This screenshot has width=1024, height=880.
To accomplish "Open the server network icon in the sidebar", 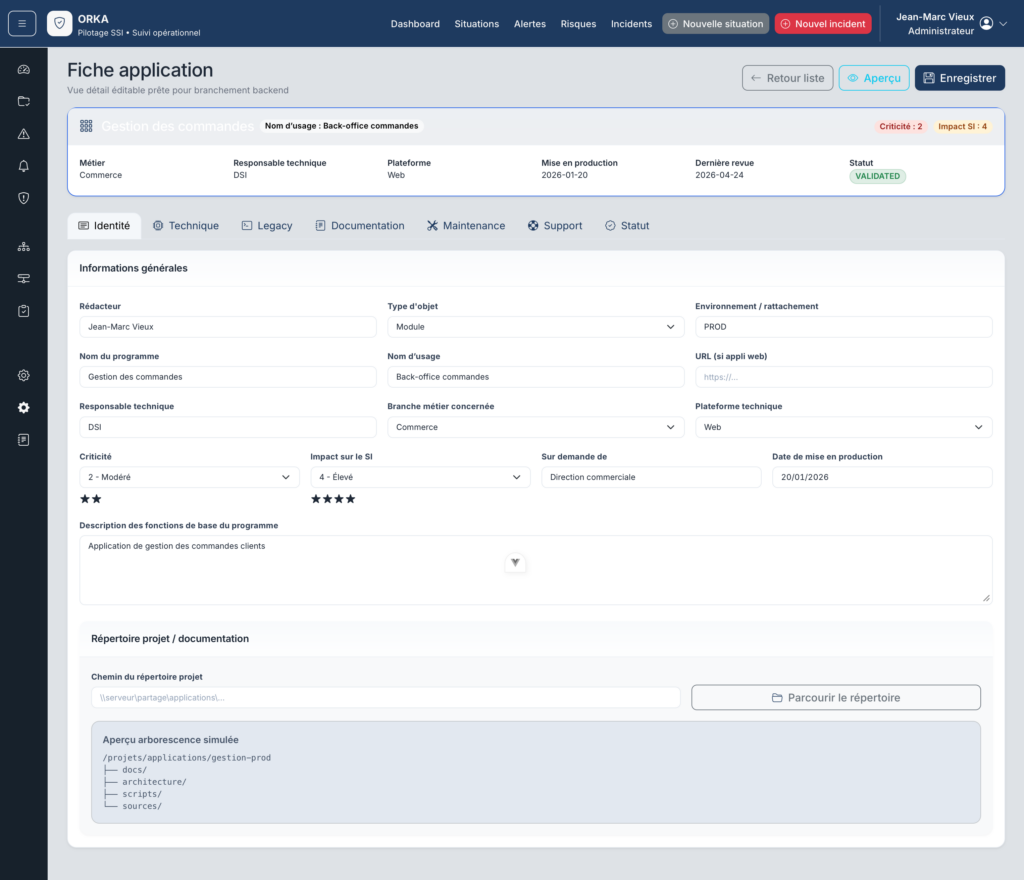I will coord(24,279).
